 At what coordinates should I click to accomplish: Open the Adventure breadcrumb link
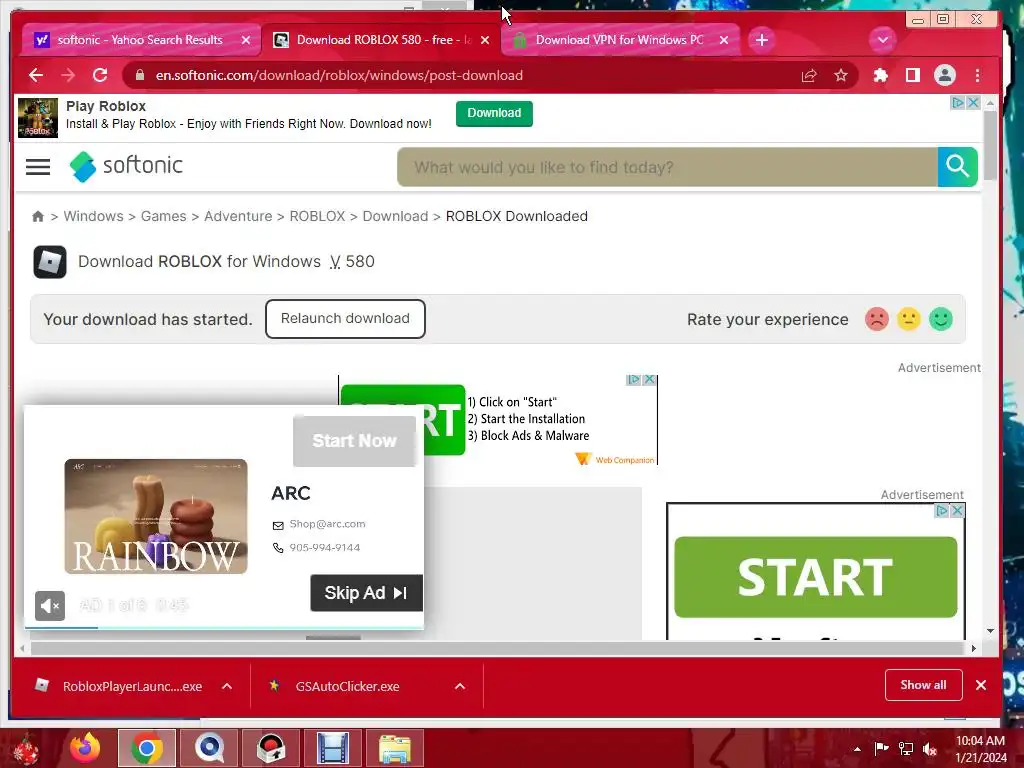pyautogui.click(x=238, y=216)
